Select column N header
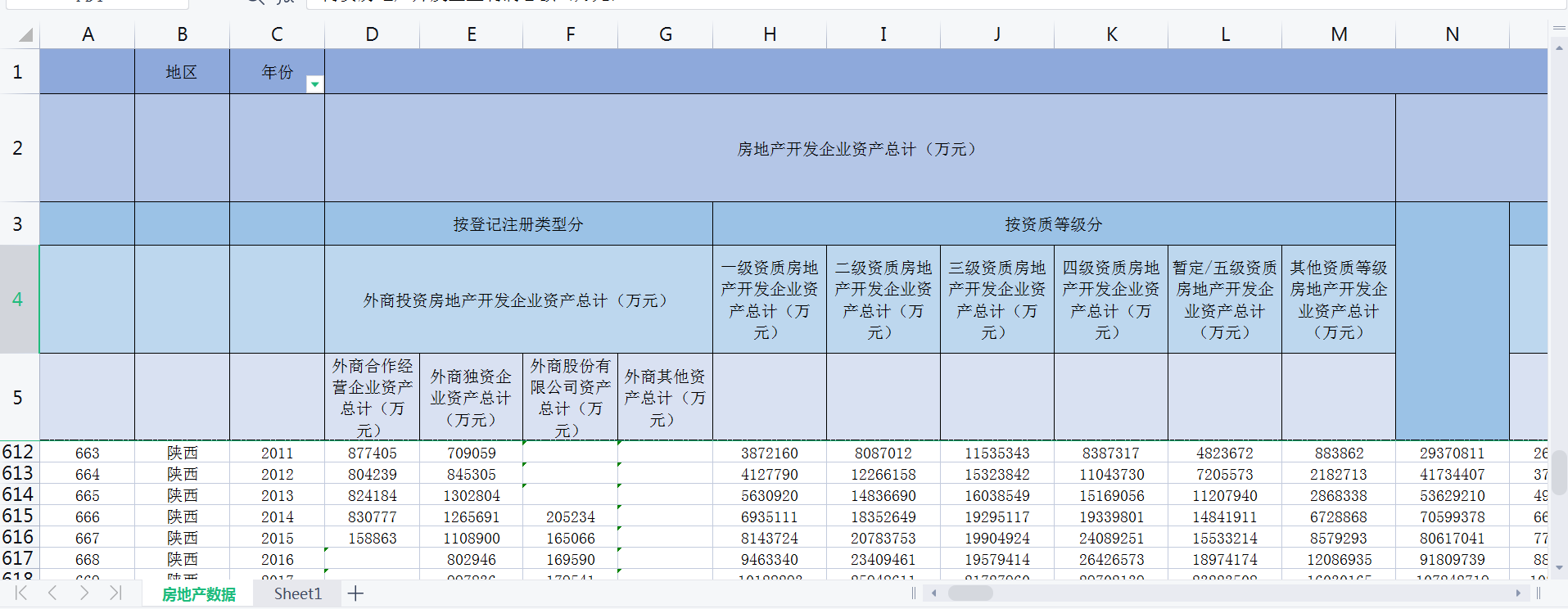The image size is (1568, 609). point(1453,34)
